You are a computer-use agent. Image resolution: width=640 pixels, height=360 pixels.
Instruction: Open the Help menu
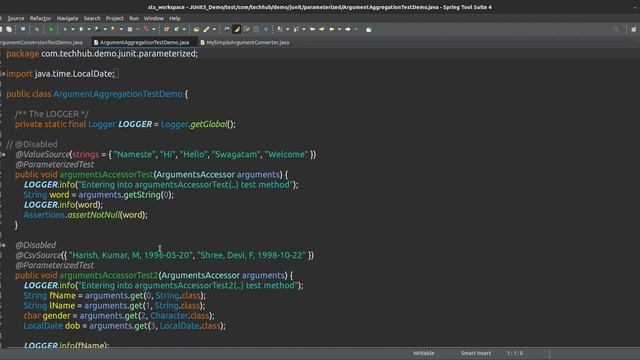click(x=174, y=18)
